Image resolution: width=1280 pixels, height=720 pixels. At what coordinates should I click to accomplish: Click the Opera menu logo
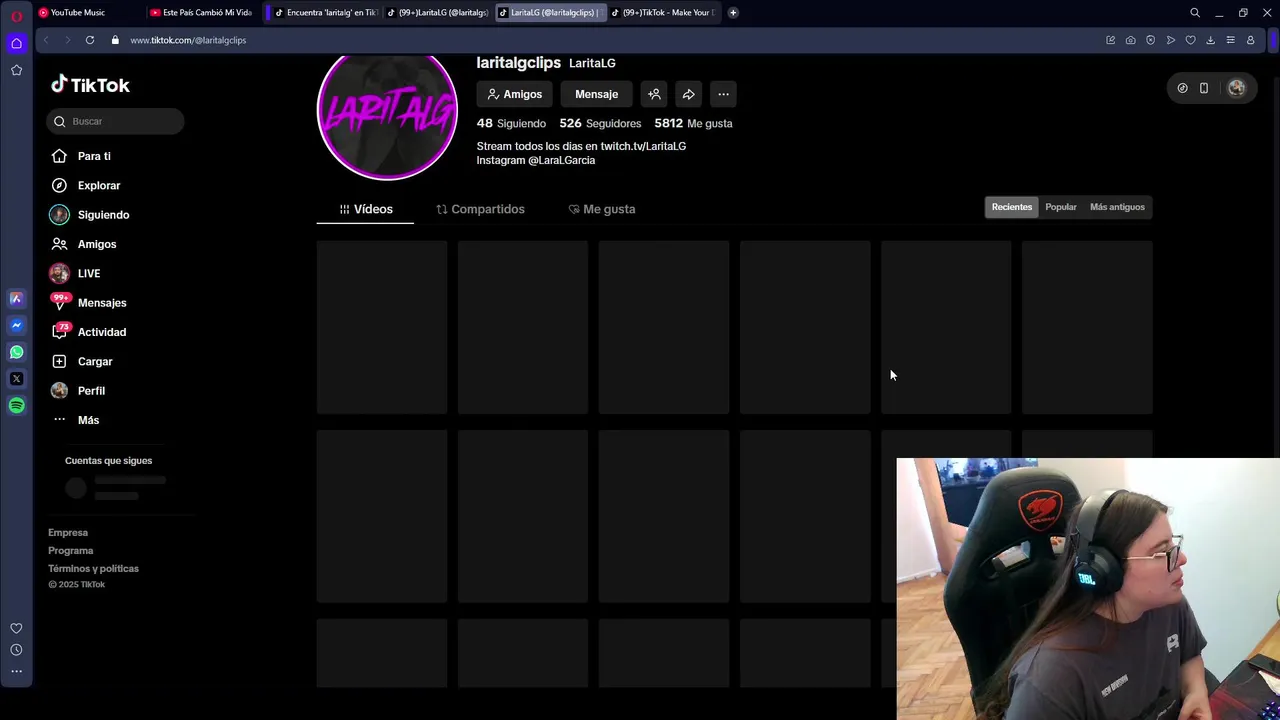tap(16, 15)
